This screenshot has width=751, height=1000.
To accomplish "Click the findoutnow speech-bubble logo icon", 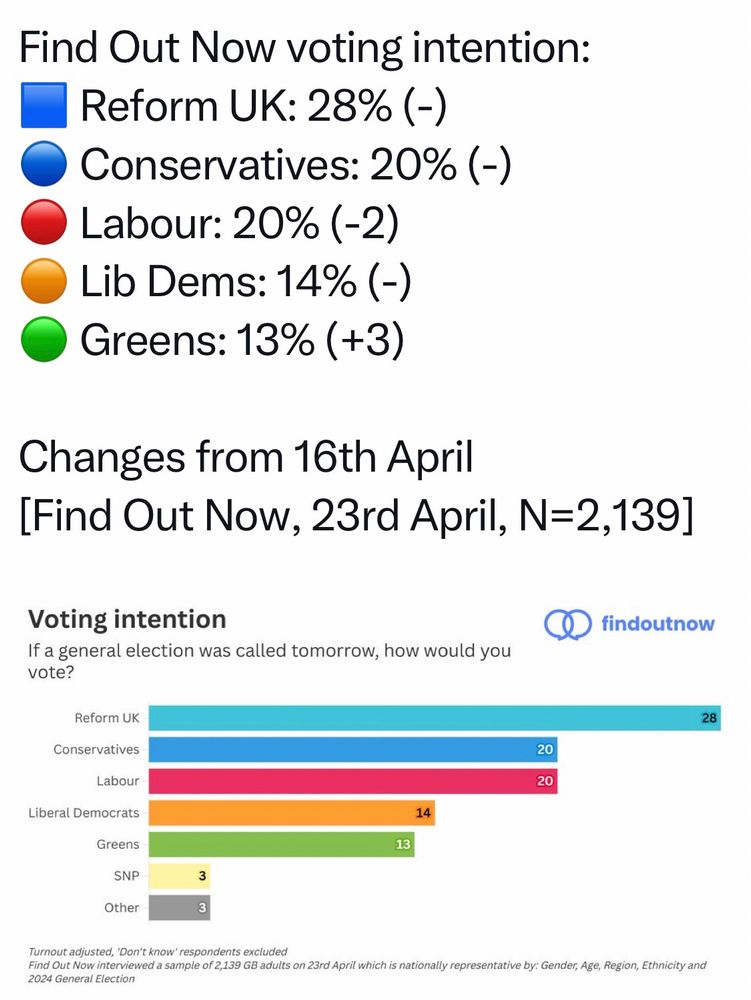I will (x=567, y=624).
